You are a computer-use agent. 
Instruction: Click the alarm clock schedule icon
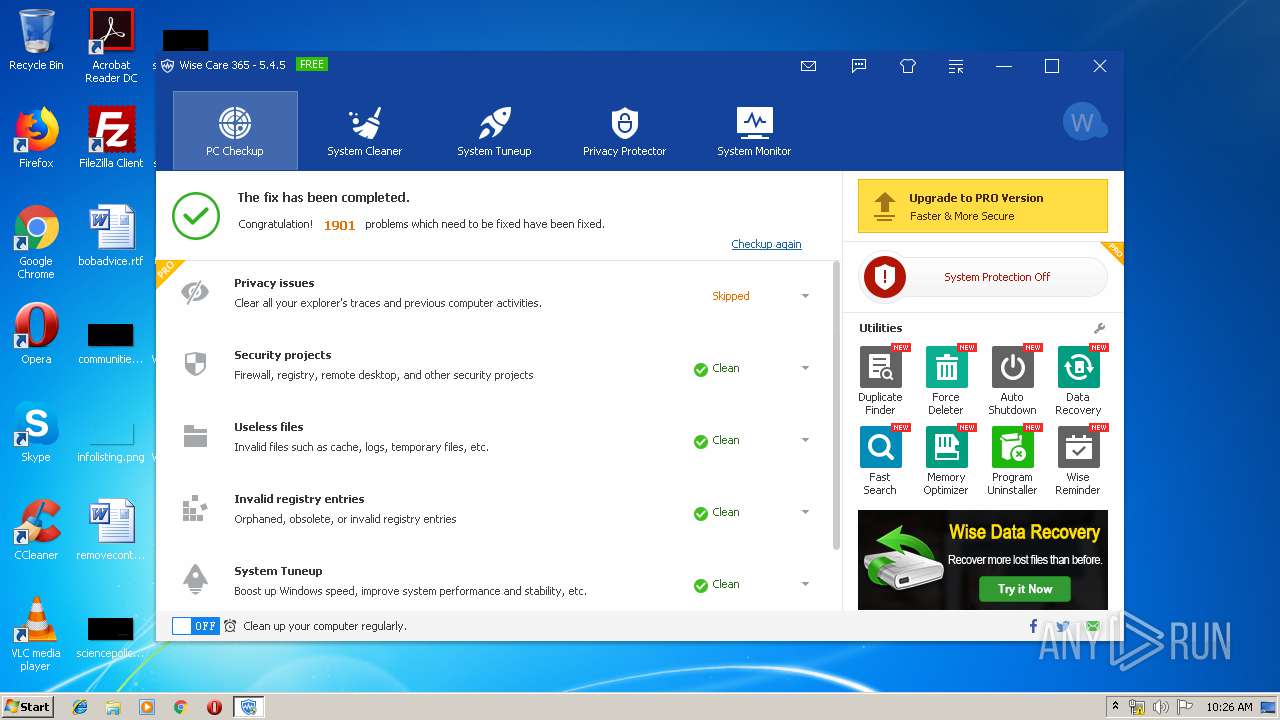tap(230, 626)
